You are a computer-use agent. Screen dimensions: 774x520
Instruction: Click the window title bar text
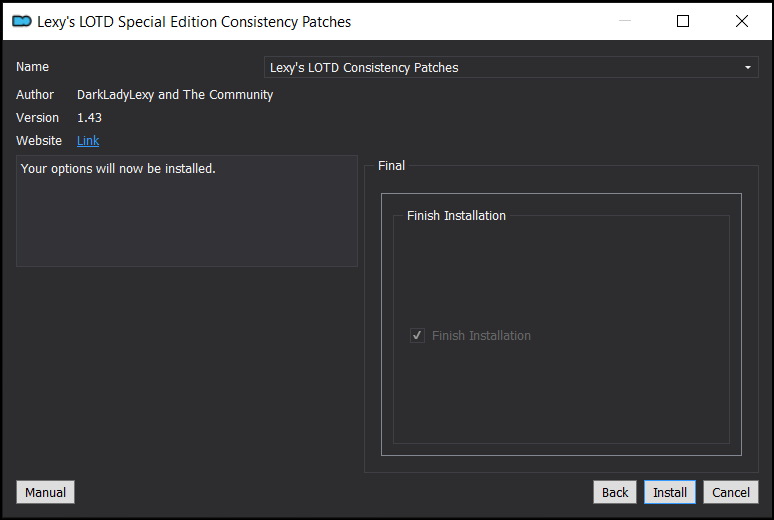pos(194,22)
